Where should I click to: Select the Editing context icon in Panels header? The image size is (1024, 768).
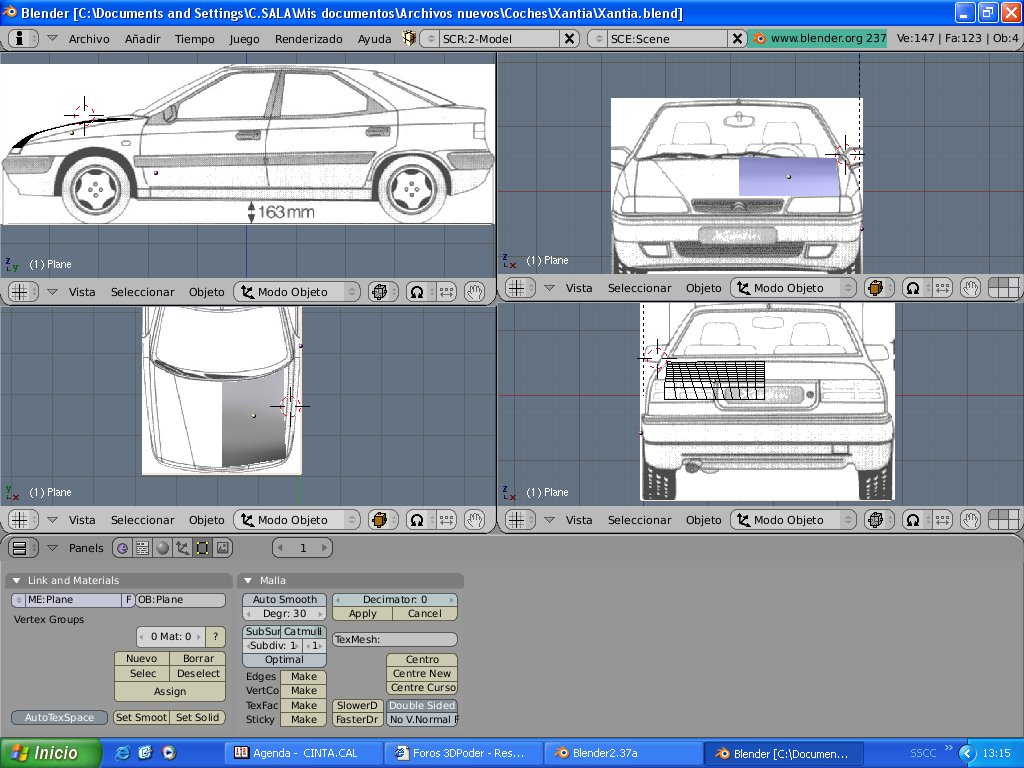coord(202,548)
